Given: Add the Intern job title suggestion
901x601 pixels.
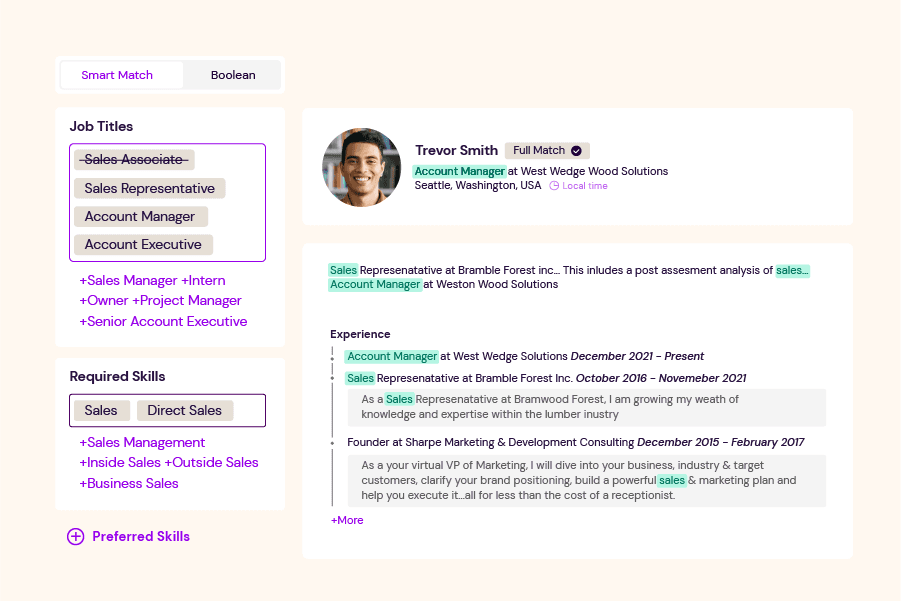Looking at the screenshot, I should [x=202, y=280].
